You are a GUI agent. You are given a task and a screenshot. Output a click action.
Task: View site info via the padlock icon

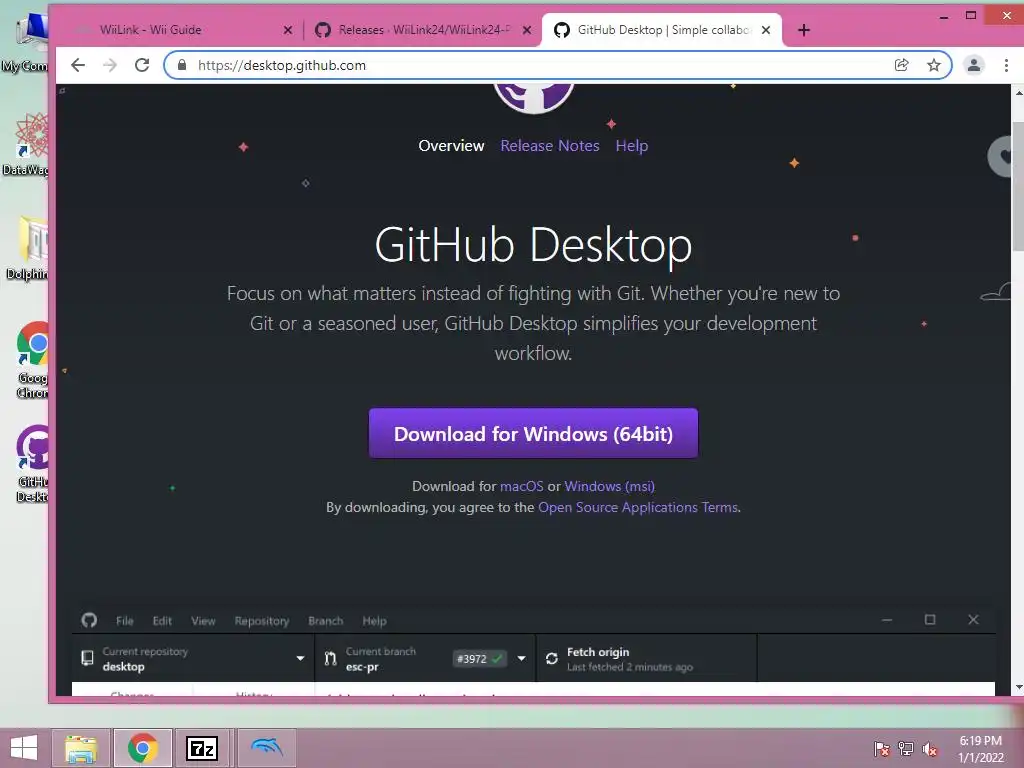tap(182, 65)
